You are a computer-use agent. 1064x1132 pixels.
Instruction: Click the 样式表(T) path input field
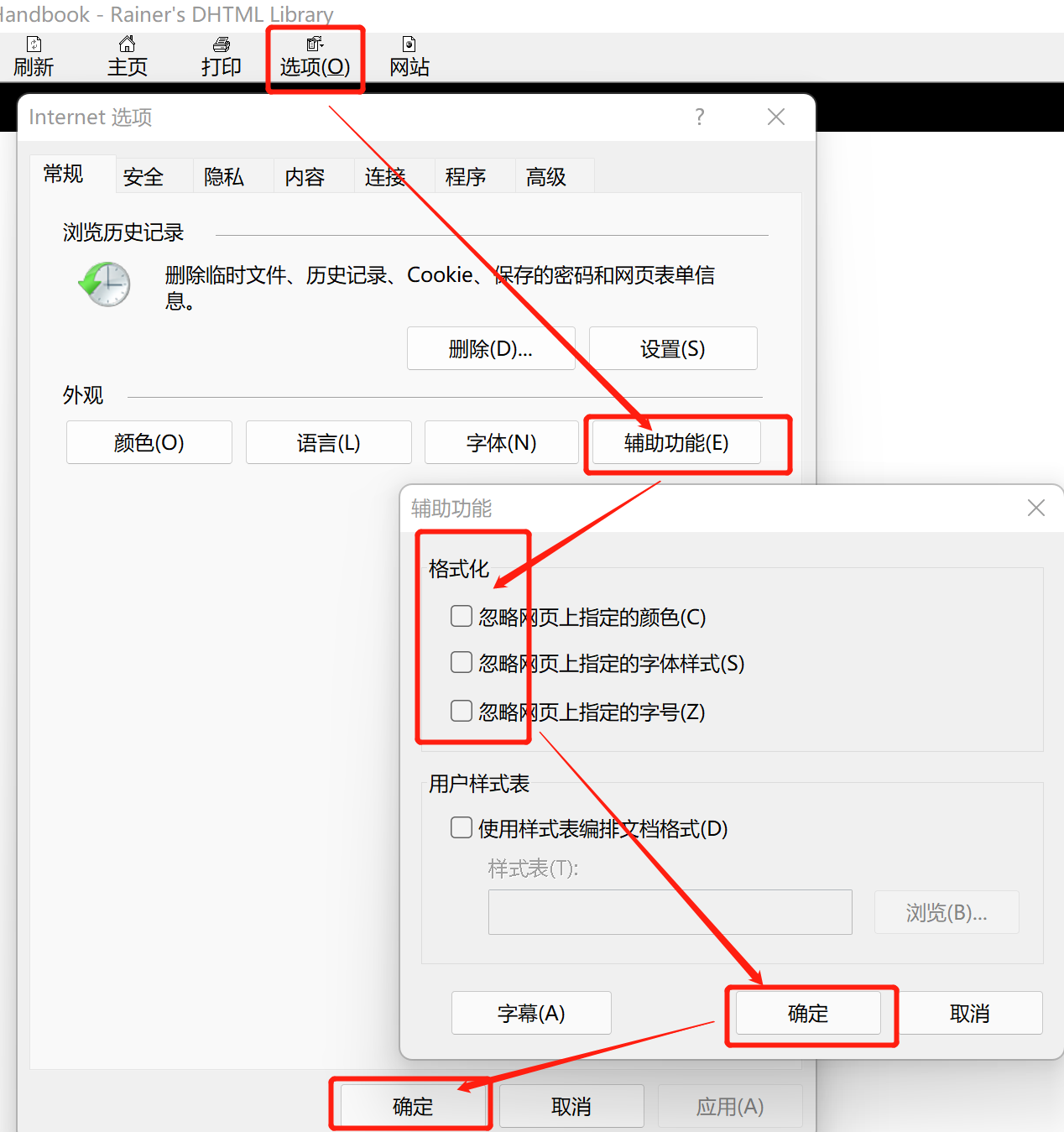tap(670, 912)
